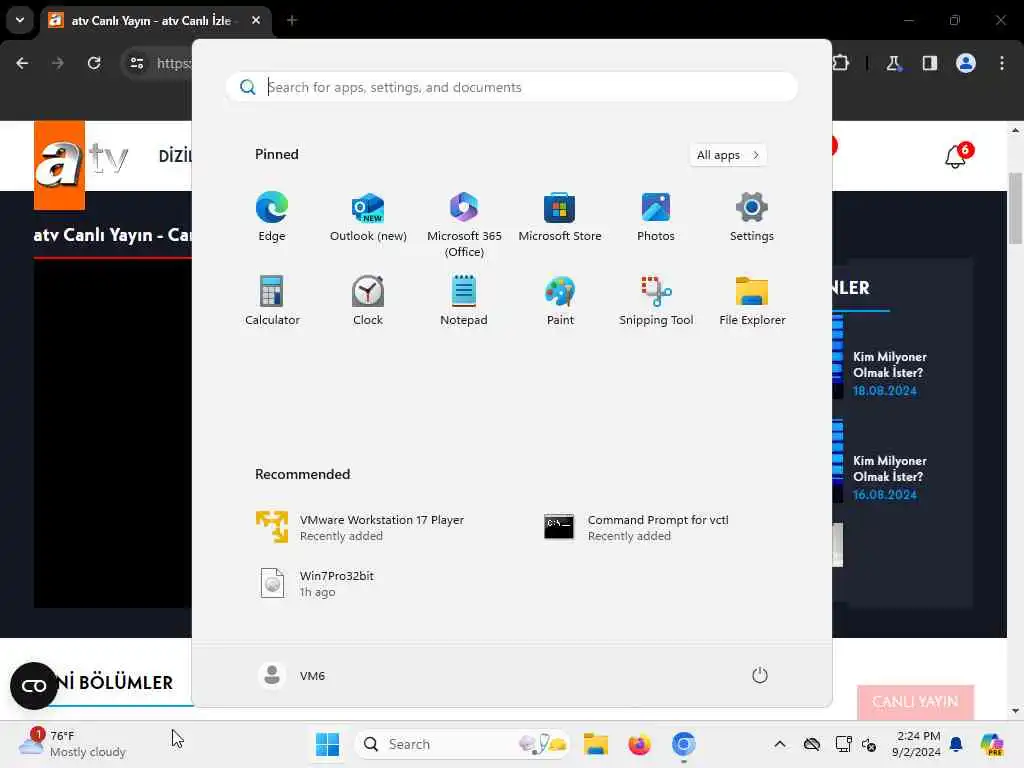1024x768 pixels.
Task: Click the power button in Start menu
Action: (x=760, y=675)
